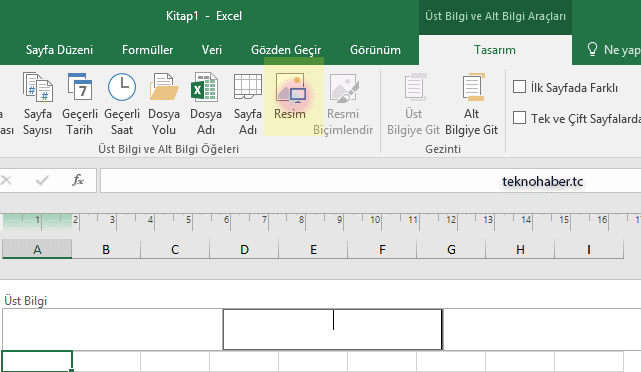Insert Sayfa Sayısı page number element
641x372 pixels.
pos(37,104)
